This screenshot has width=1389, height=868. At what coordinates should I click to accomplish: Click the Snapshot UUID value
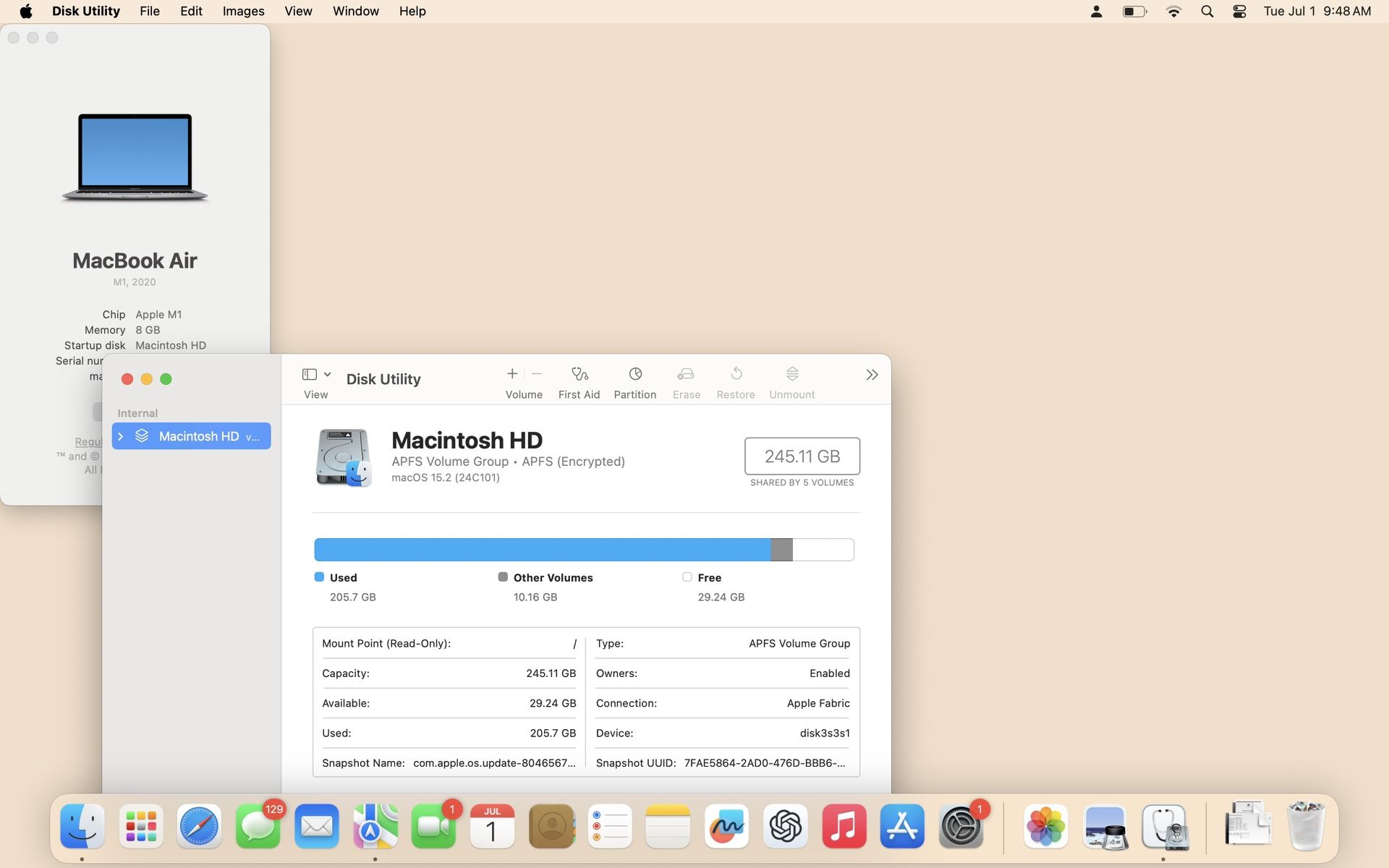pyautogui.click(x=765, y=762)
